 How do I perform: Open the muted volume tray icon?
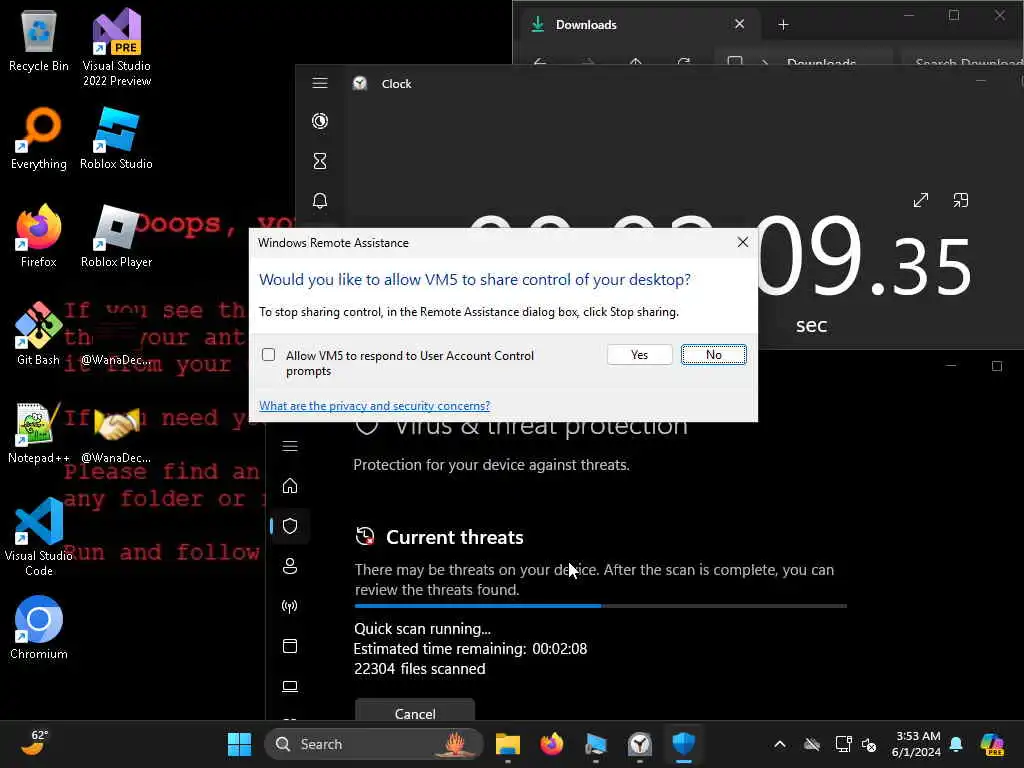pos(869,744)
